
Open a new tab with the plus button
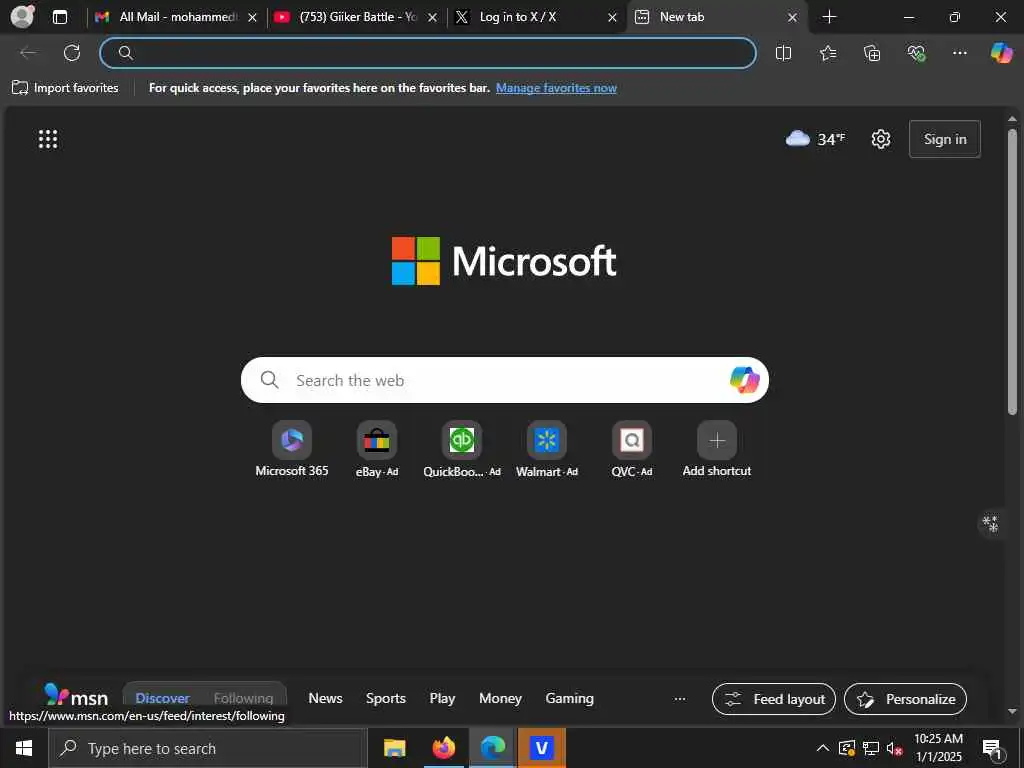click(829, 17)
